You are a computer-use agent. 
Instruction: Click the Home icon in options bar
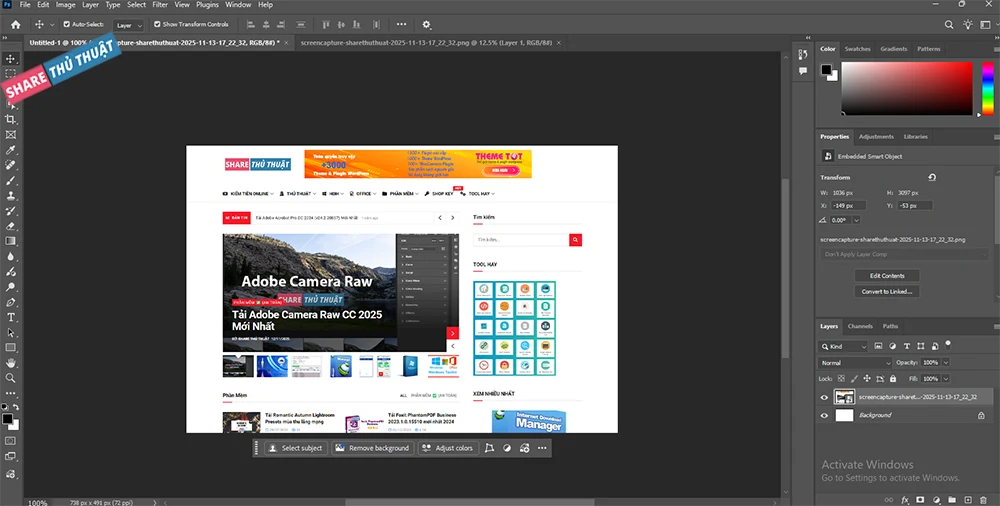[x=16, y=25]
